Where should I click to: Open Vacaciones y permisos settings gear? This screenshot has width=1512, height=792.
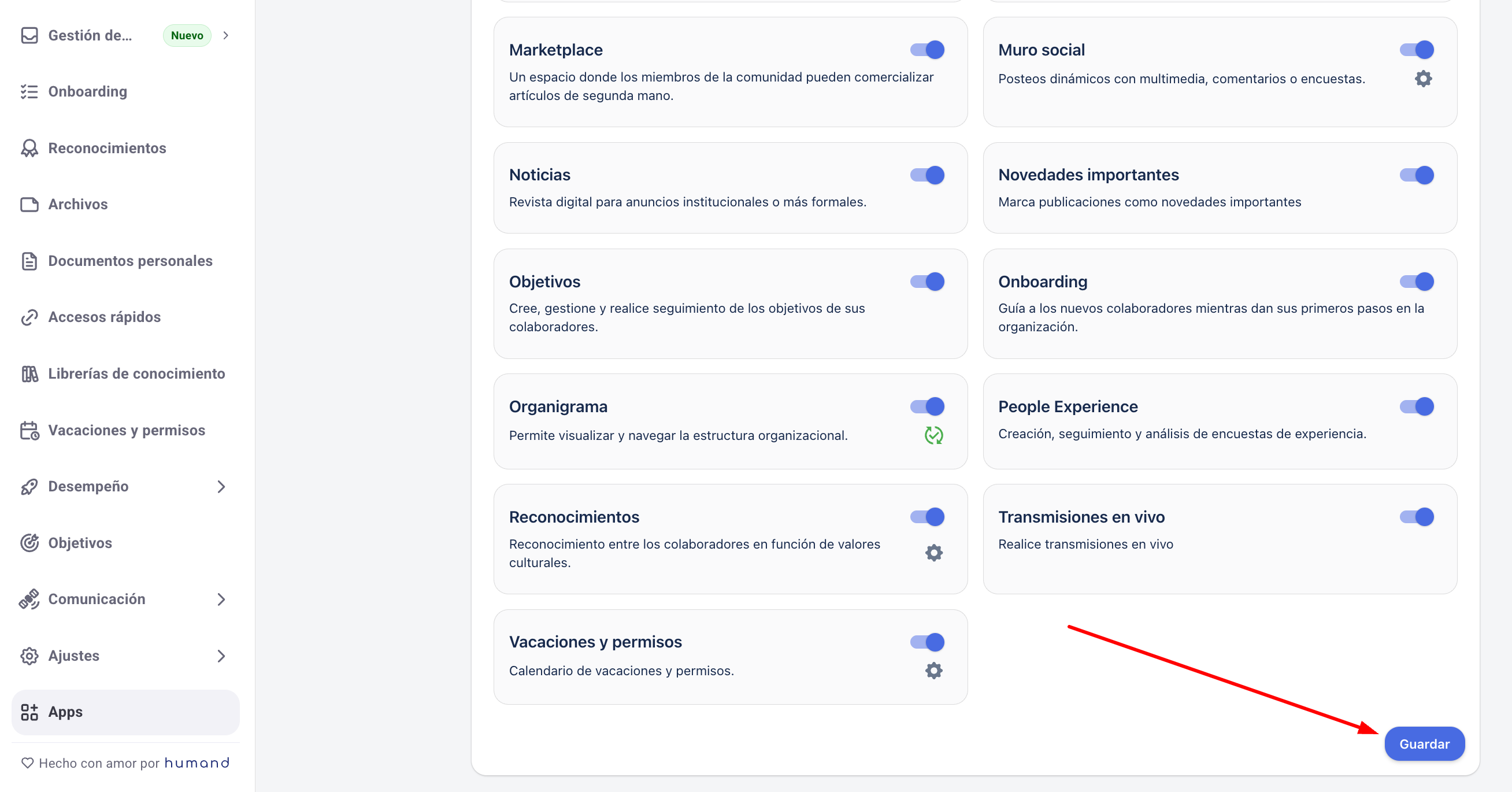pos(933,671)
